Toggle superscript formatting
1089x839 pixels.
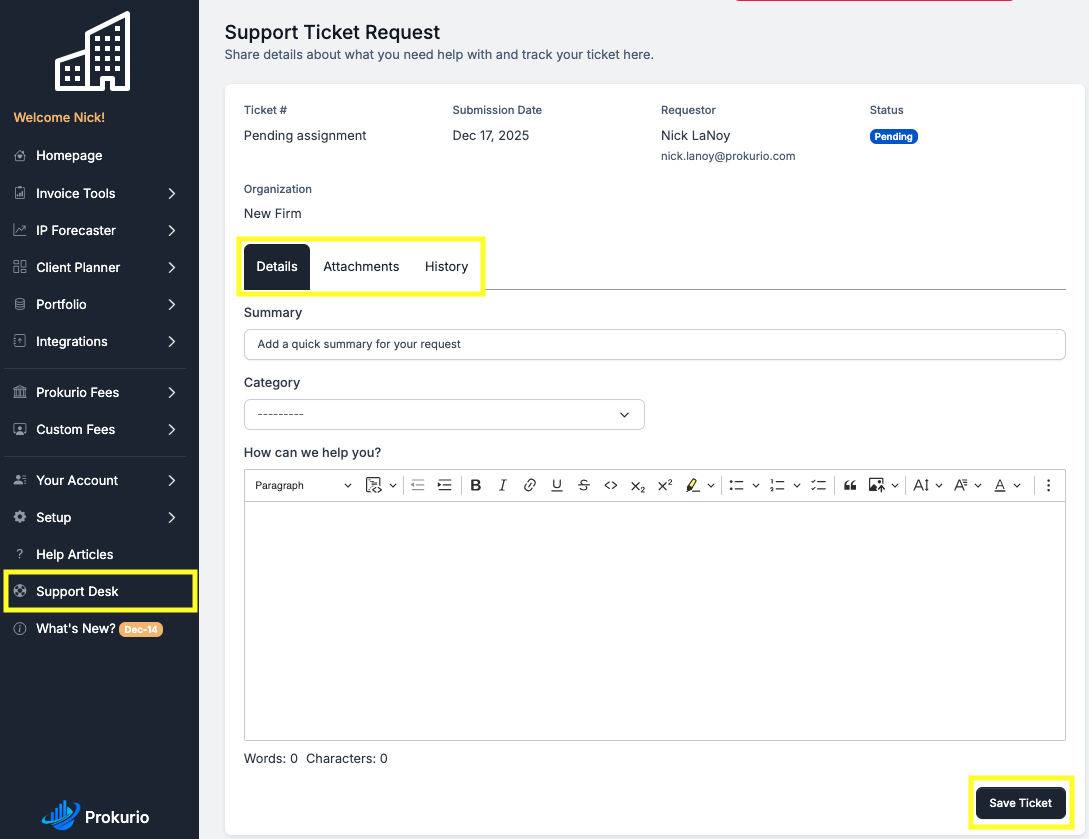click(665, 485)
